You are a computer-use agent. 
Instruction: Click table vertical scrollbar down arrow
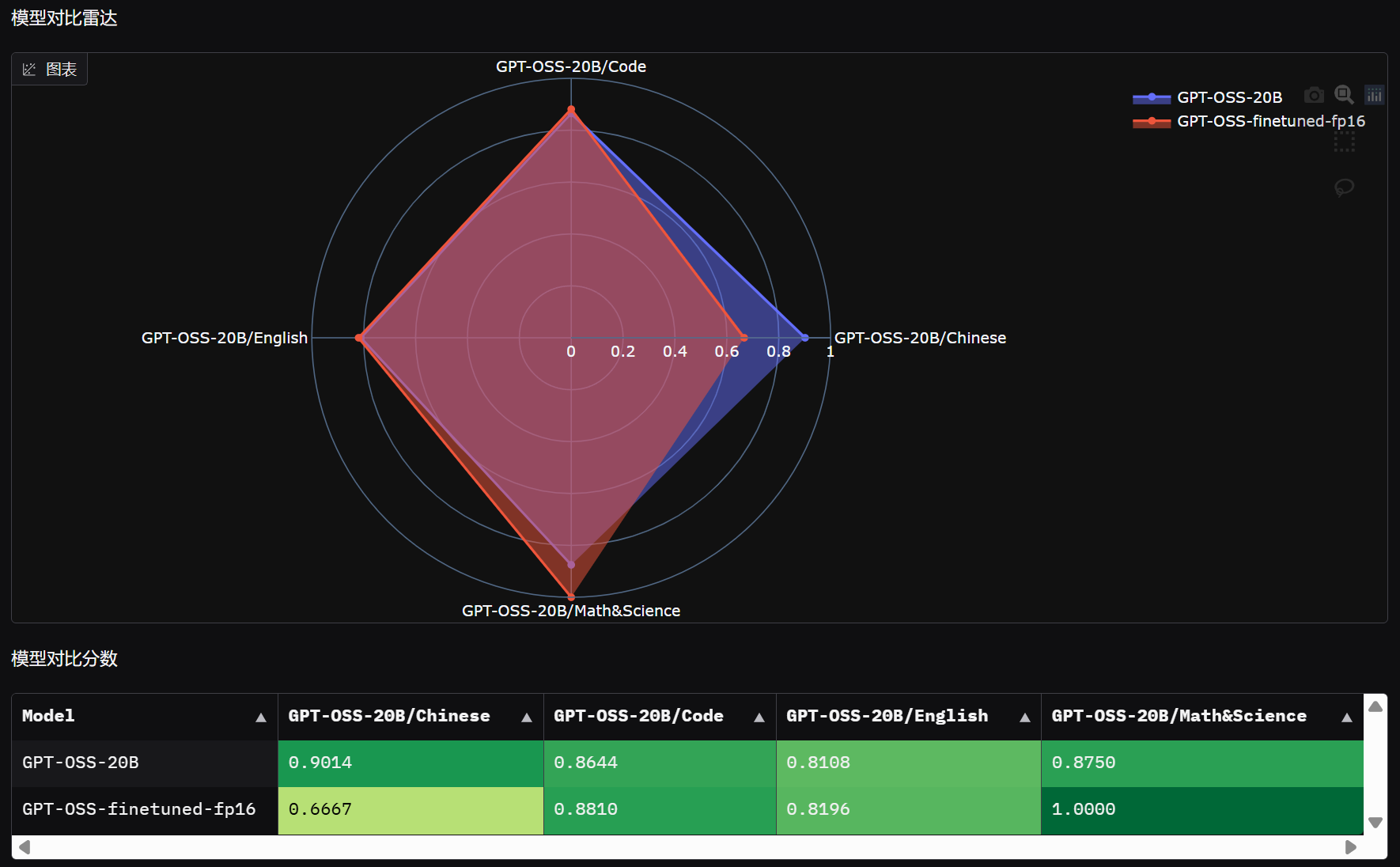pyautogui.click(x=1375, y=823)
